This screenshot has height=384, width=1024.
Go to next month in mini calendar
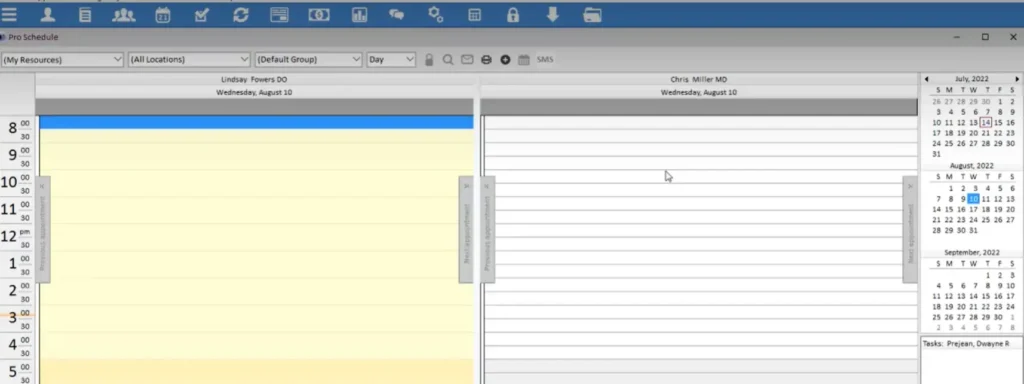(1016, 79)
